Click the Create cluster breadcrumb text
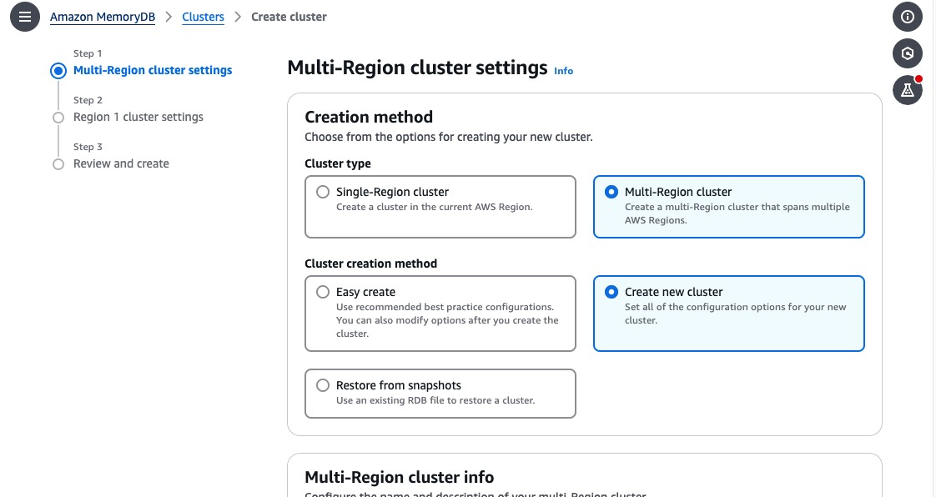Image resolution: width=936 pixels, height=498 pixels. coord(289,17)
